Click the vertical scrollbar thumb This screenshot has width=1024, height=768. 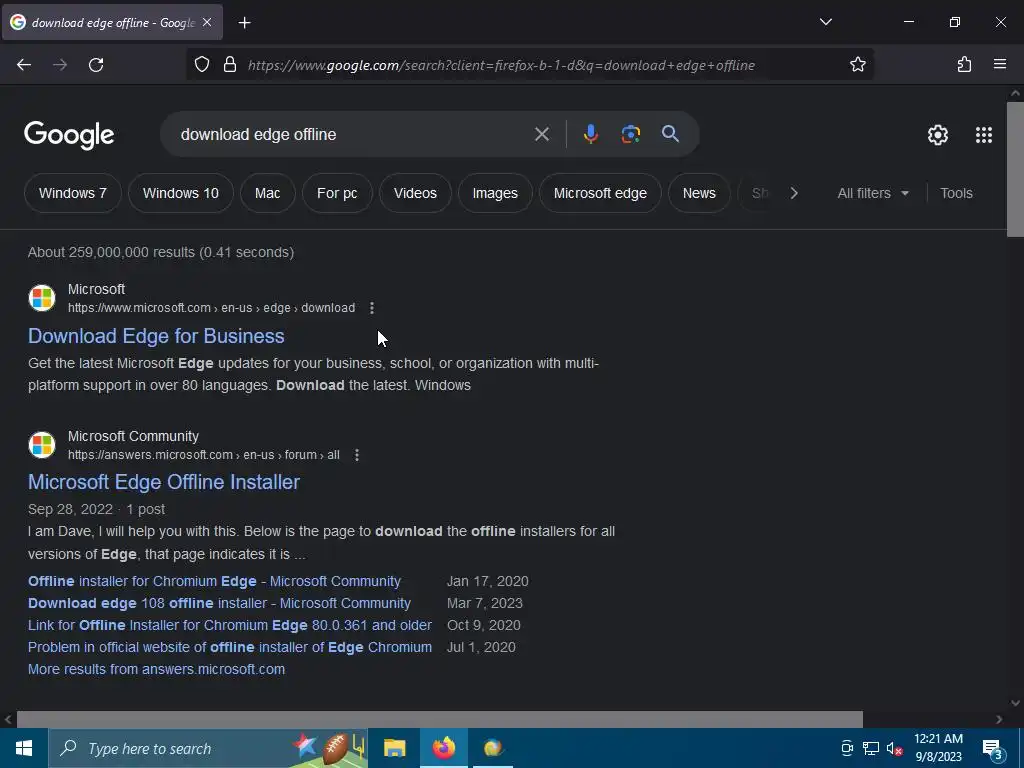pyautogui.click(x=1015, y=169)
